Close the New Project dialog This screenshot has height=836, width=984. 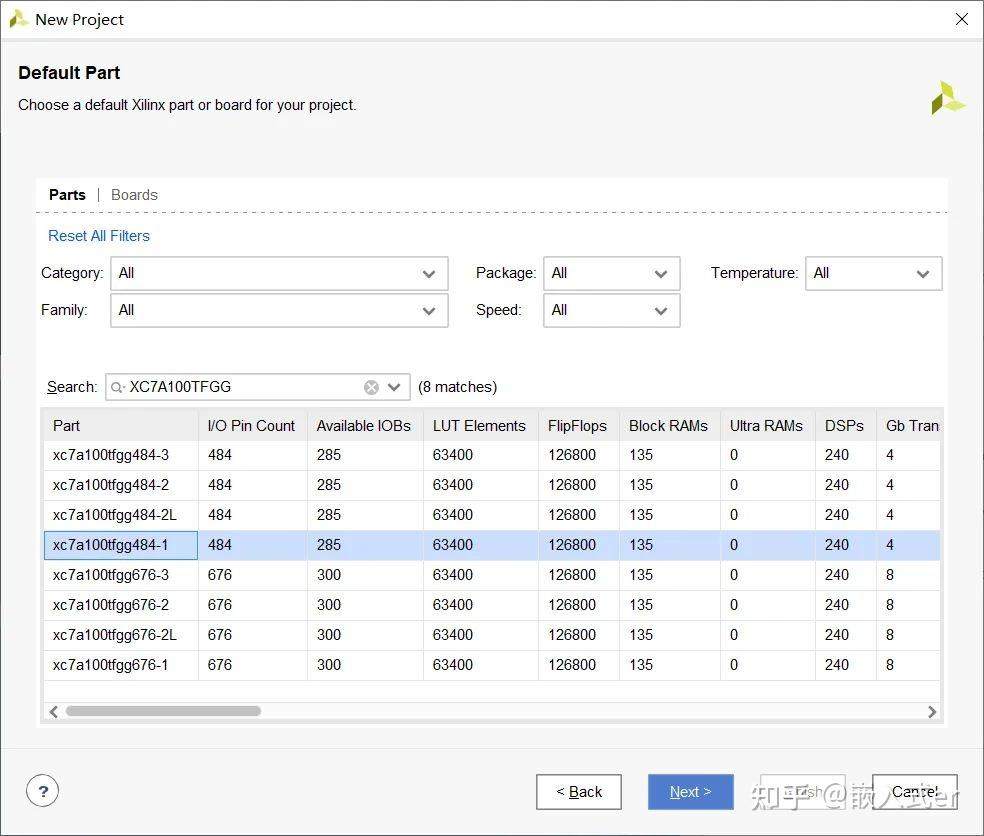click(961, 19)
